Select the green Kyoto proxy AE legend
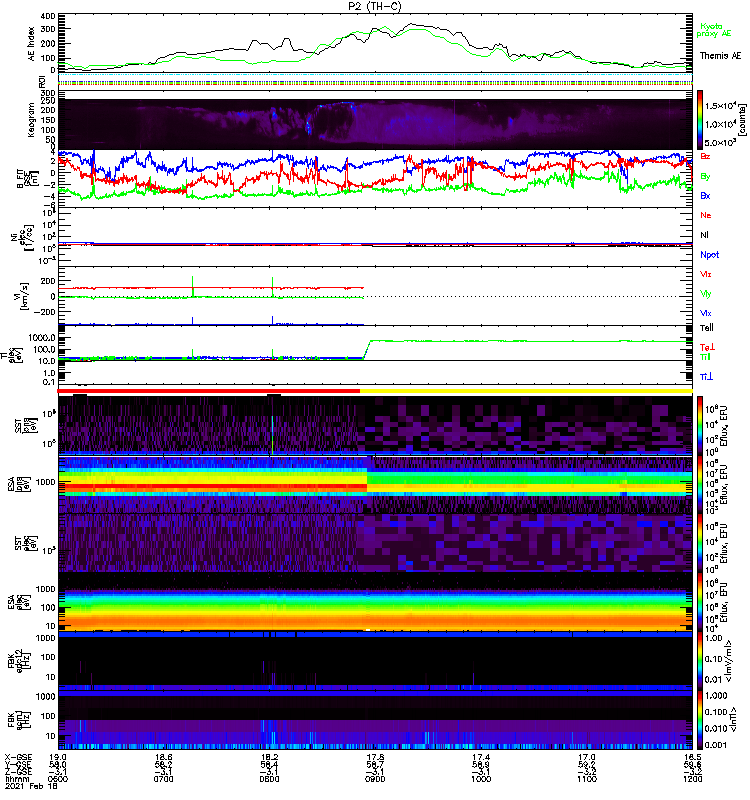The height and width of the screenshot is (800, 750). [714, 30]
